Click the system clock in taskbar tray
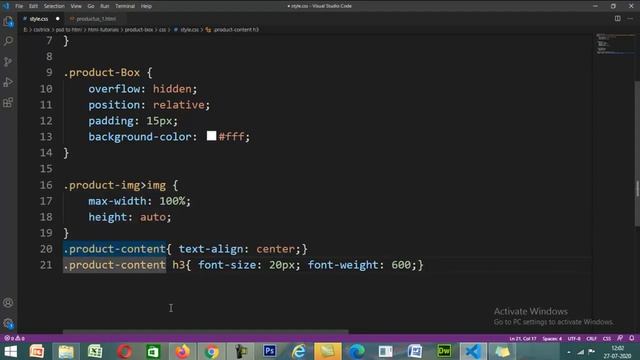 [617, 352]
